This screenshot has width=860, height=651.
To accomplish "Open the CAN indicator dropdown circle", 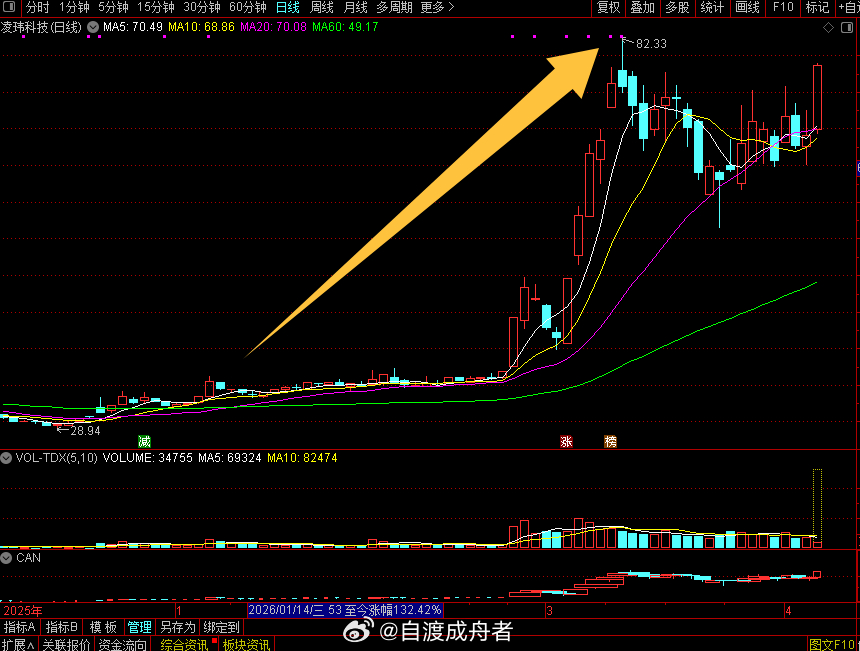I will click(x=6, y=558).
